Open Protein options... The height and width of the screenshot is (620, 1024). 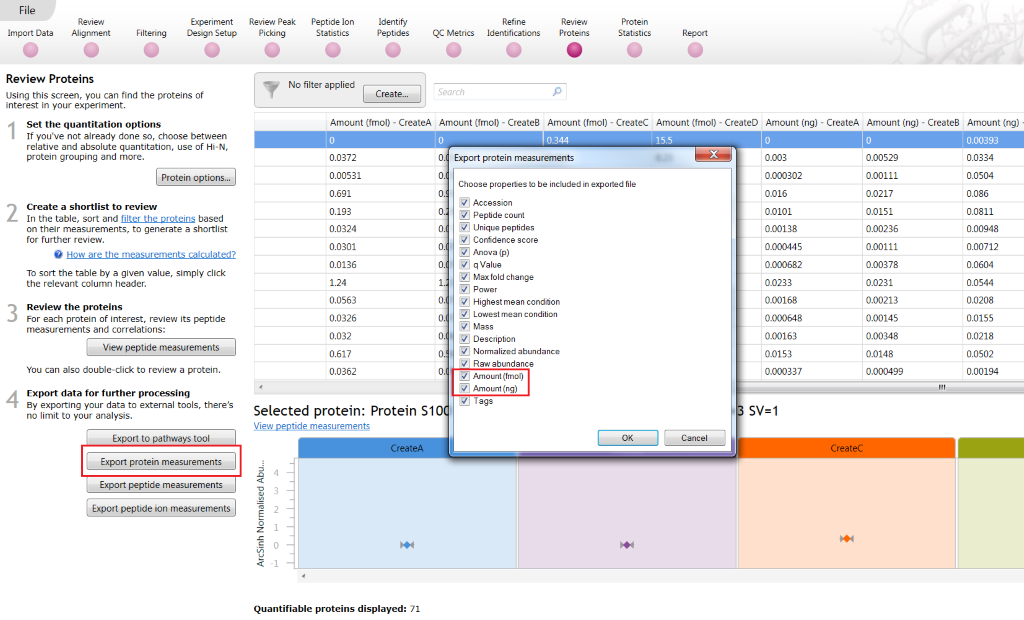[196, 178]
